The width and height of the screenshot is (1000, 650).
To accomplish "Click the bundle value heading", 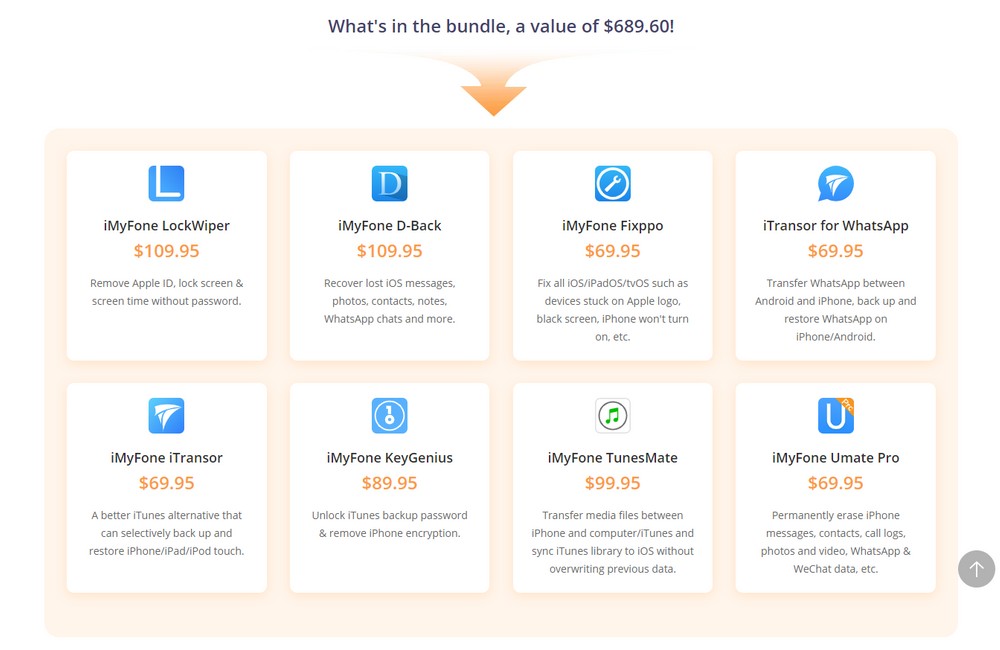I will pyautogui.click(x=501, y=26).
